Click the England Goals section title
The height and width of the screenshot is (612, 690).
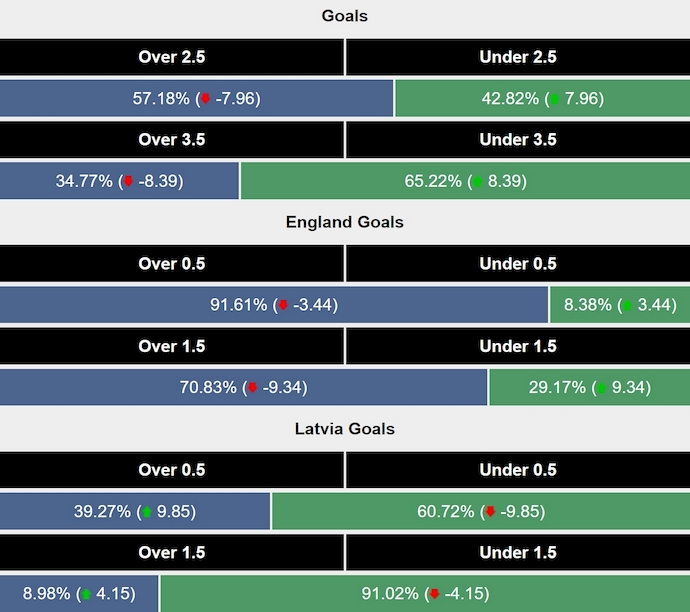point(345,222)
